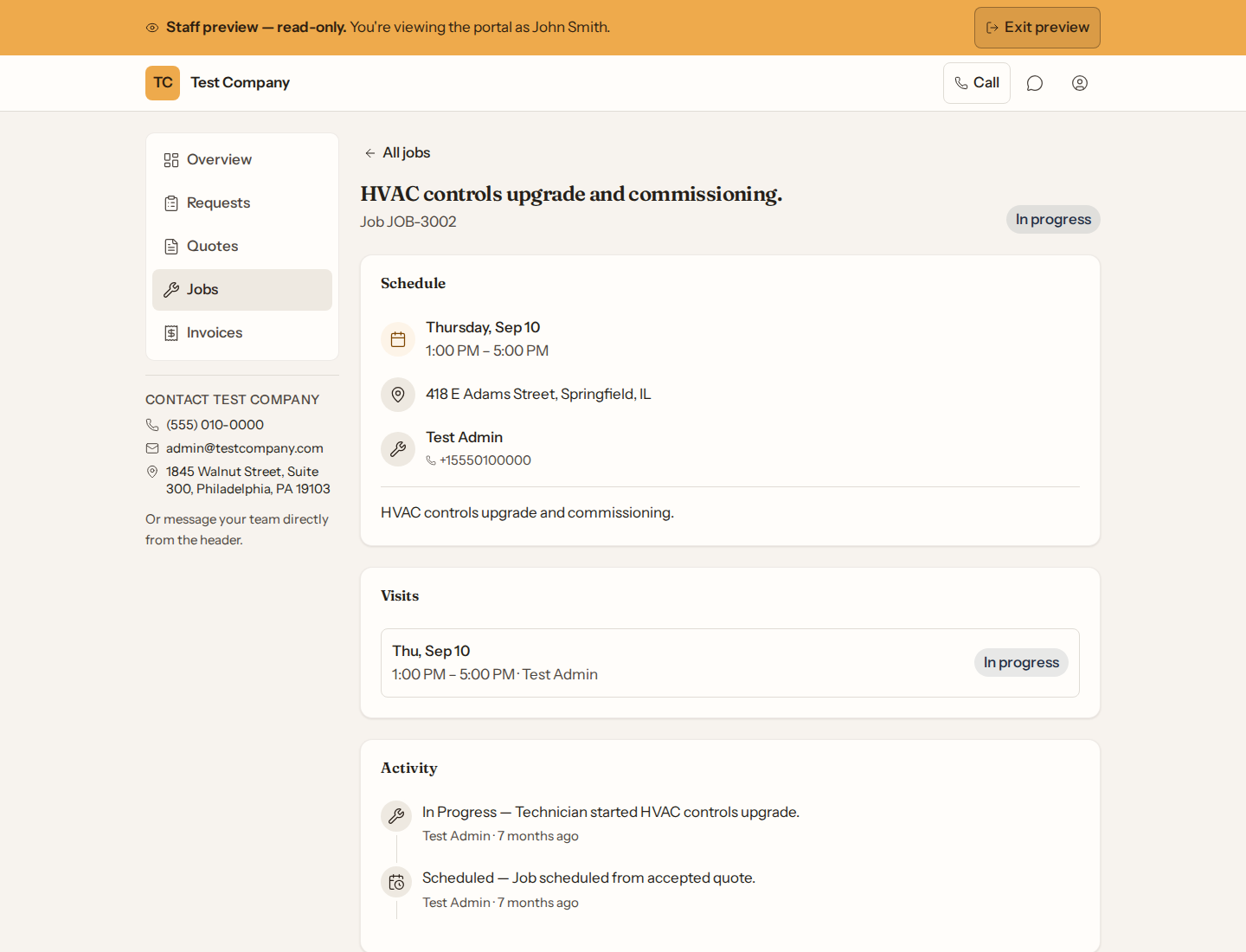Image resolution: width=1246 pixels, height=952 pixels.
Task: Click the phone icon in the contact section
Action: click(152, 425)
